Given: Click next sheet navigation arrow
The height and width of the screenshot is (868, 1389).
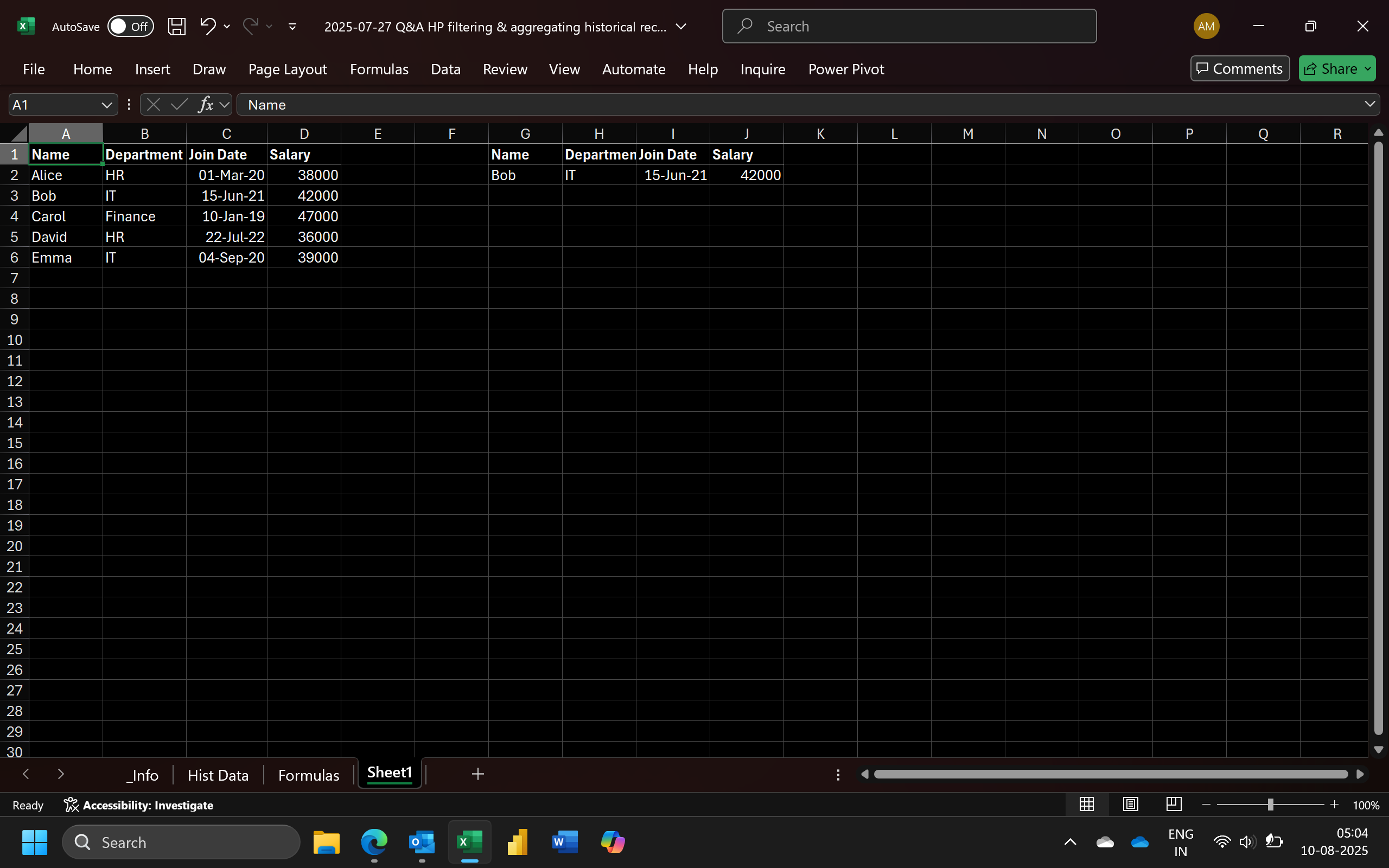Looking at the screenshot, I should click(x=61, y=774).
